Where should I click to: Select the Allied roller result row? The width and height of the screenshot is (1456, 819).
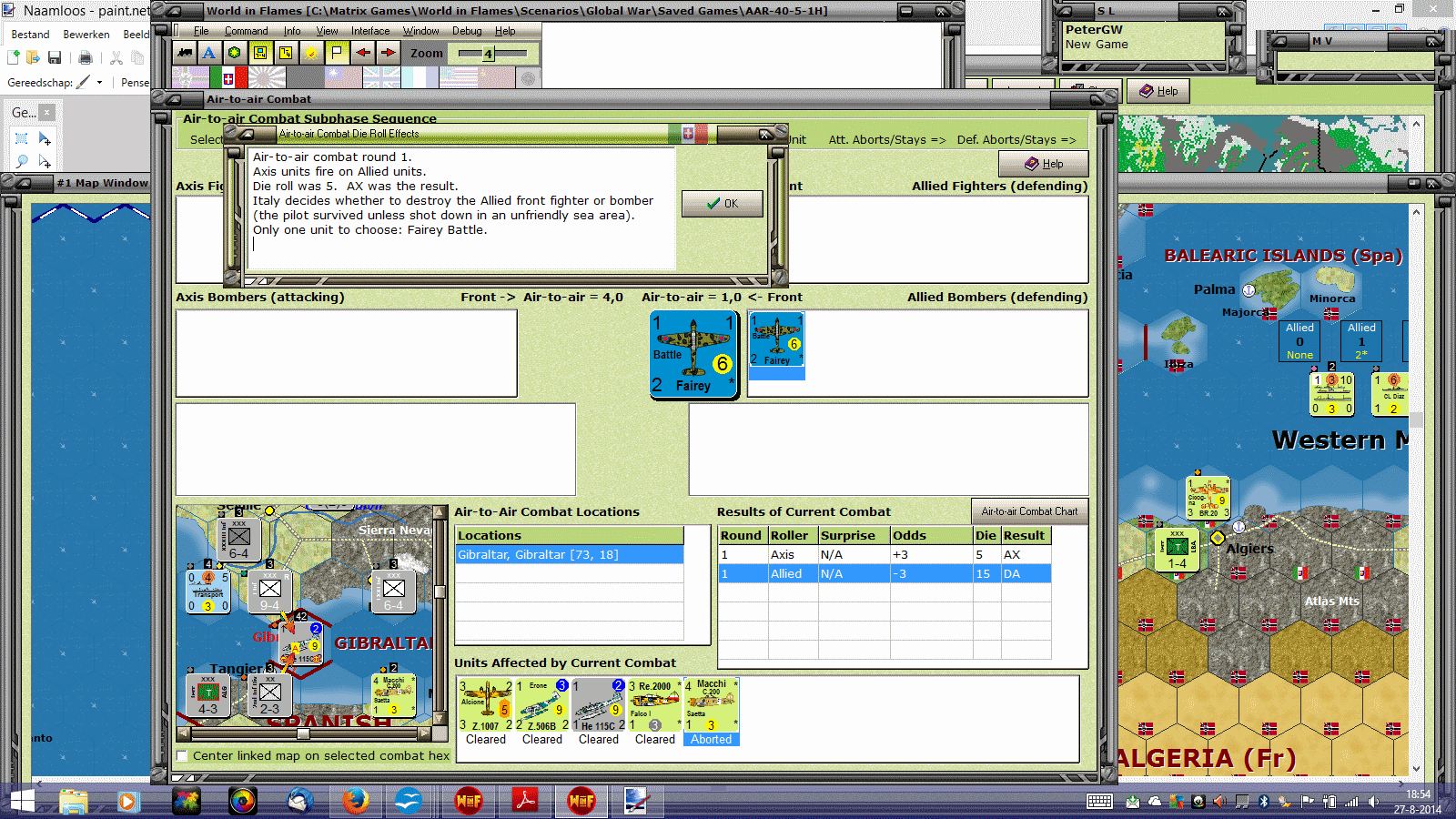885,574
